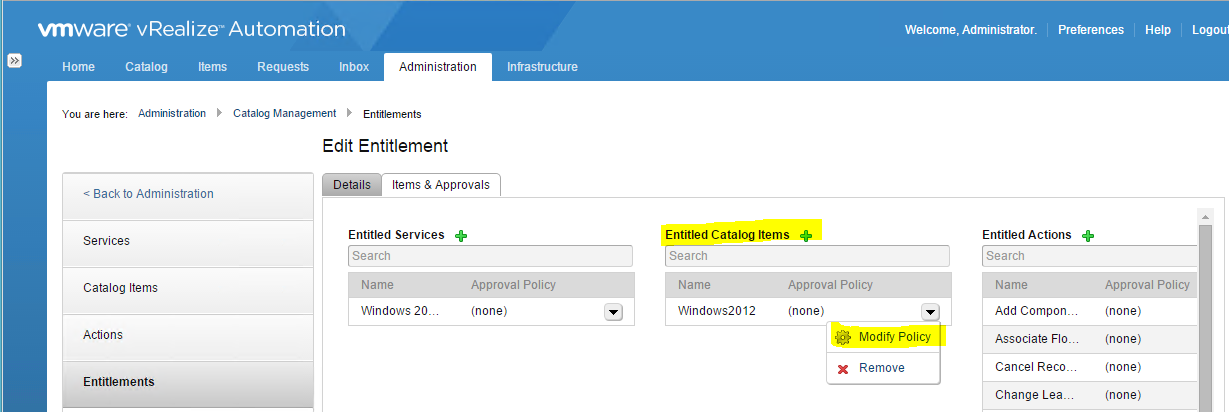
Task: Select the Add Compon... action row
Action: [x=1090, y=311]
